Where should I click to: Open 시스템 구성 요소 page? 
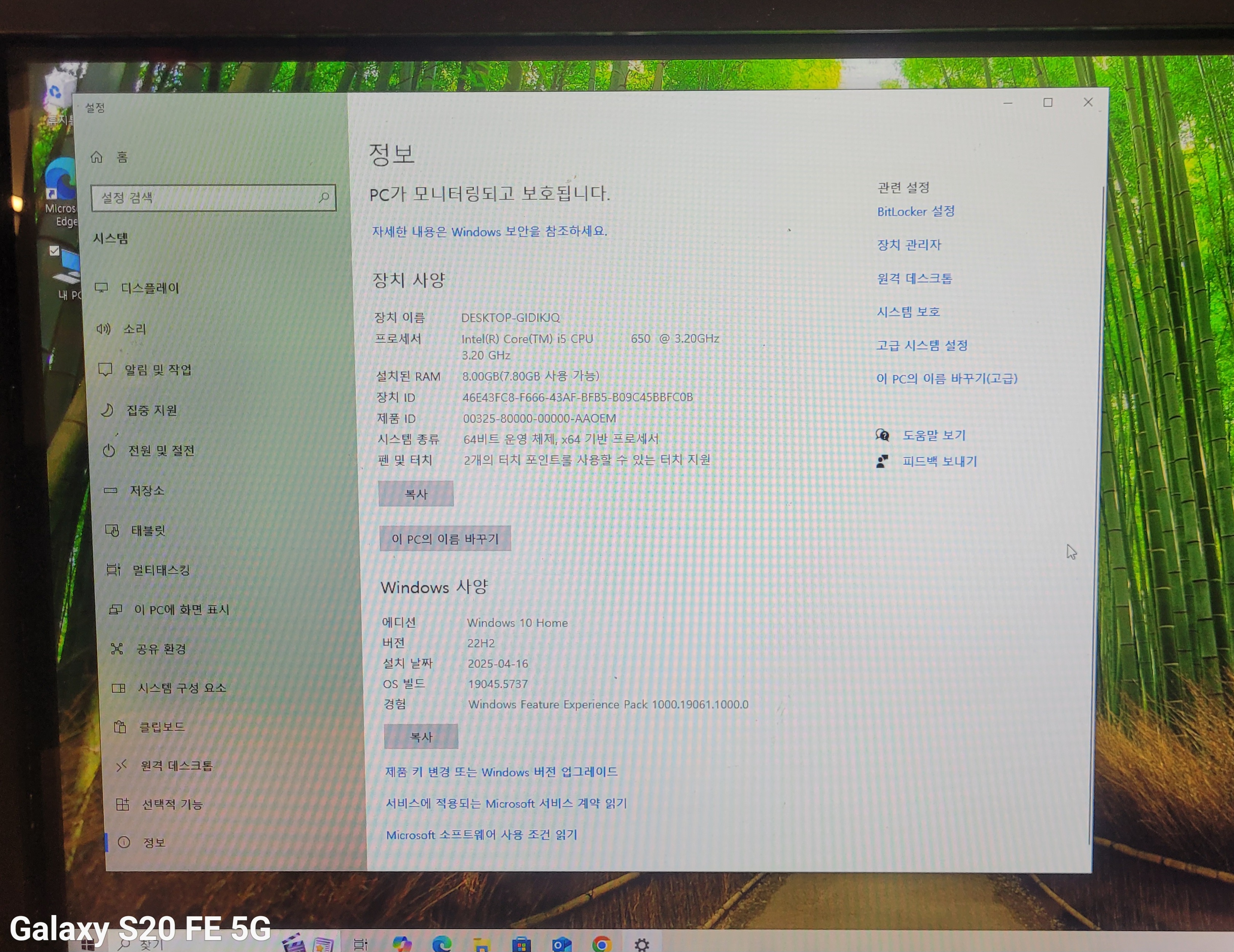pyautogui.click(x=169, y=687)
